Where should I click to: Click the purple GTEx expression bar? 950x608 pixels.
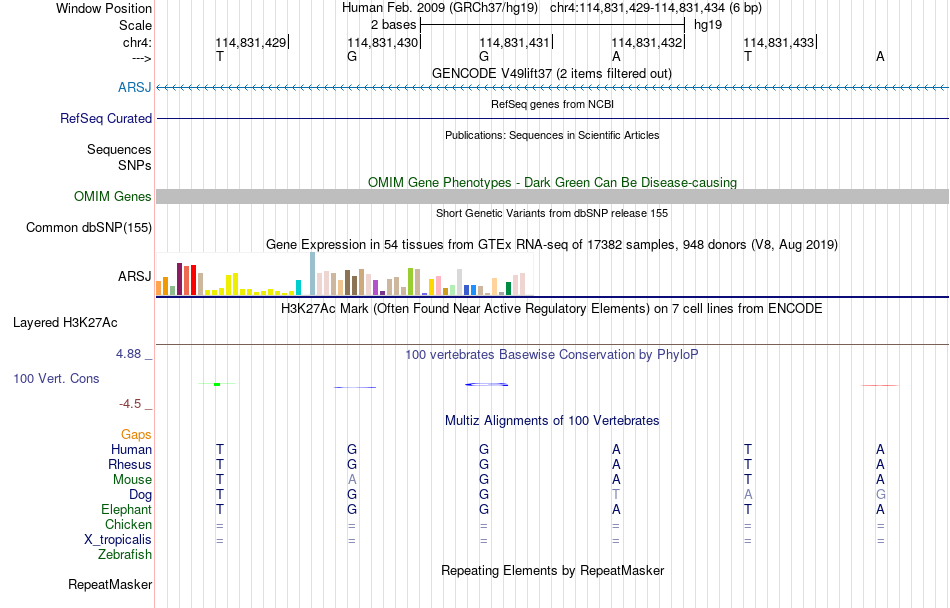click(x=376, y=288)
